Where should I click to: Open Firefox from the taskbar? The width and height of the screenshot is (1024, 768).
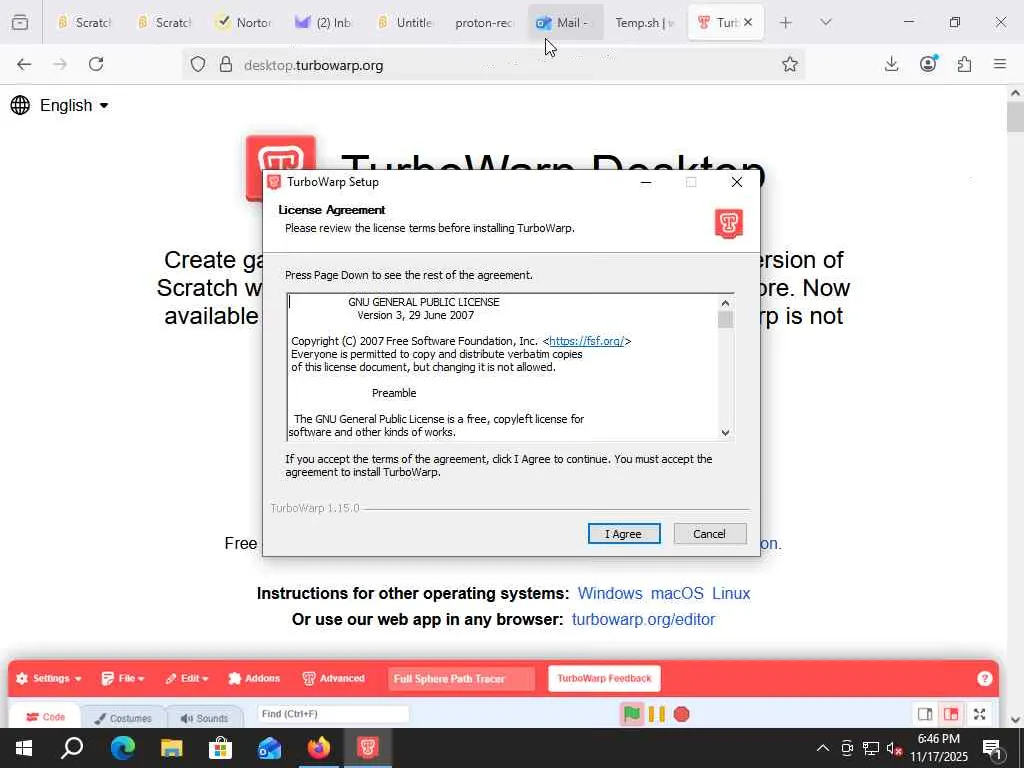319,748
